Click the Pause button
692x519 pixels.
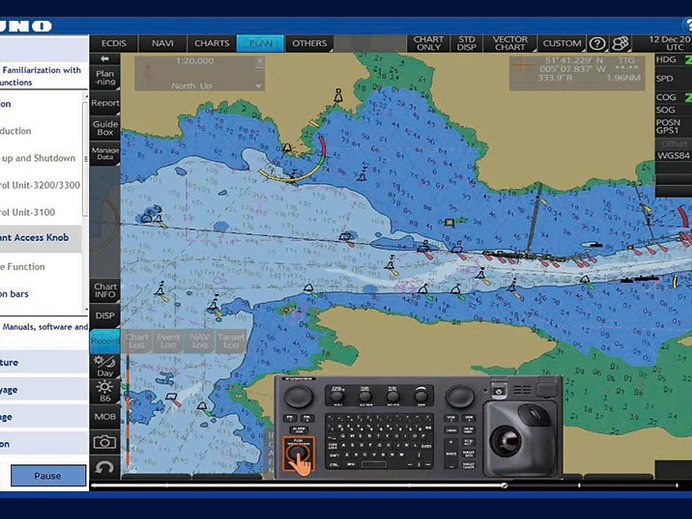(x=48, y=476)
